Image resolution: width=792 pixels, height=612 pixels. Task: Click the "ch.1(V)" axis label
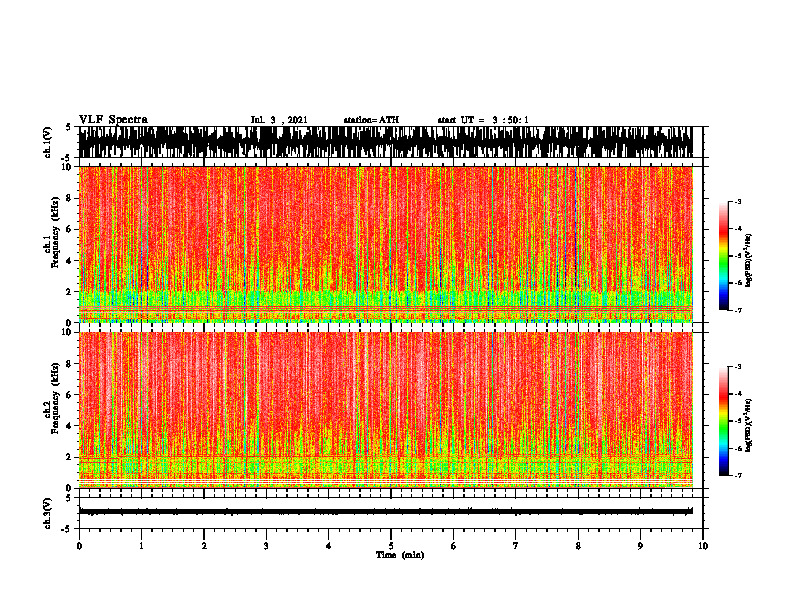tap(47, 142)
